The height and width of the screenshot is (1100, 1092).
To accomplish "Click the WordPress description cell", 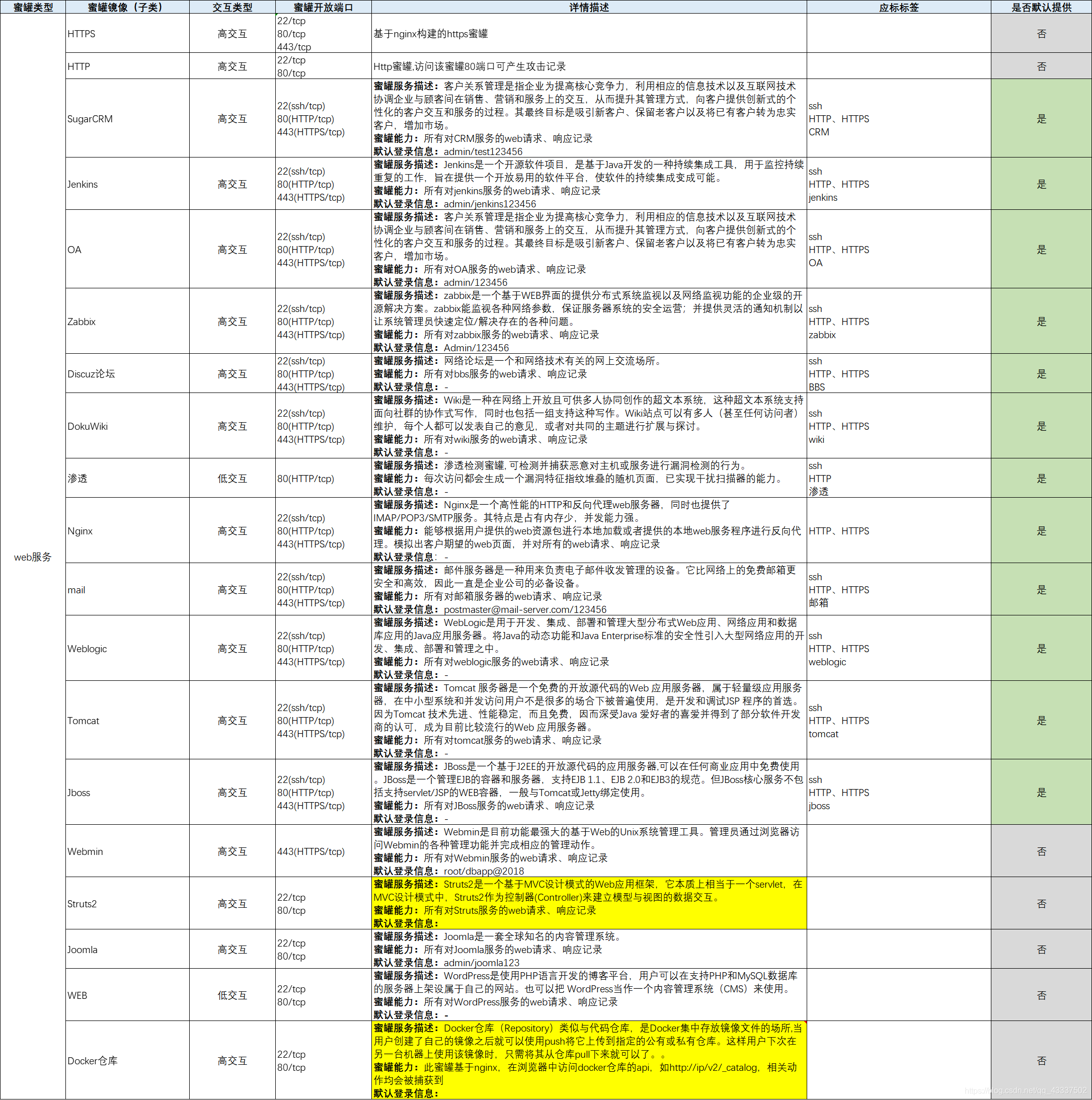I will coord(589,995).
